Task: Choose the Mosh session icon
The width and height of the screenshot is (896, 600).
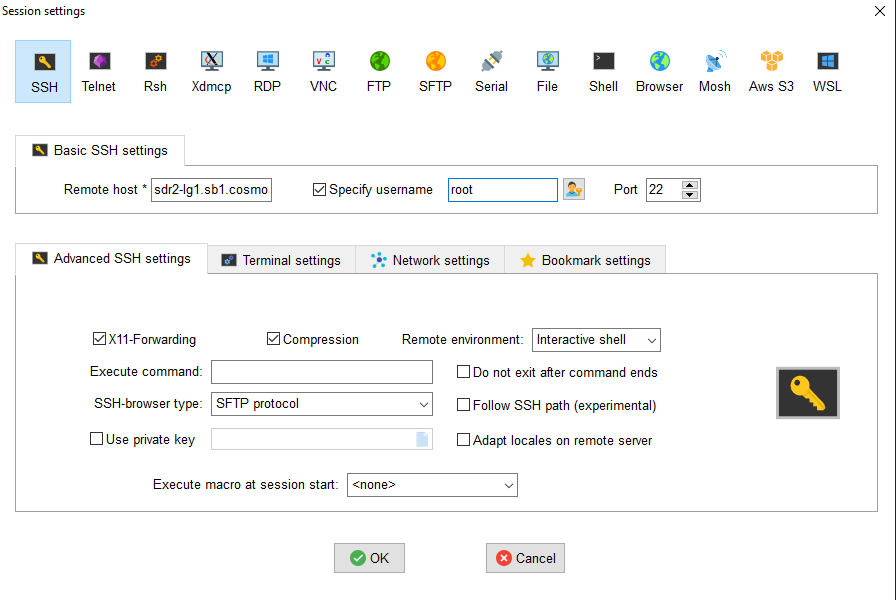Action: (x=715, y=71)
